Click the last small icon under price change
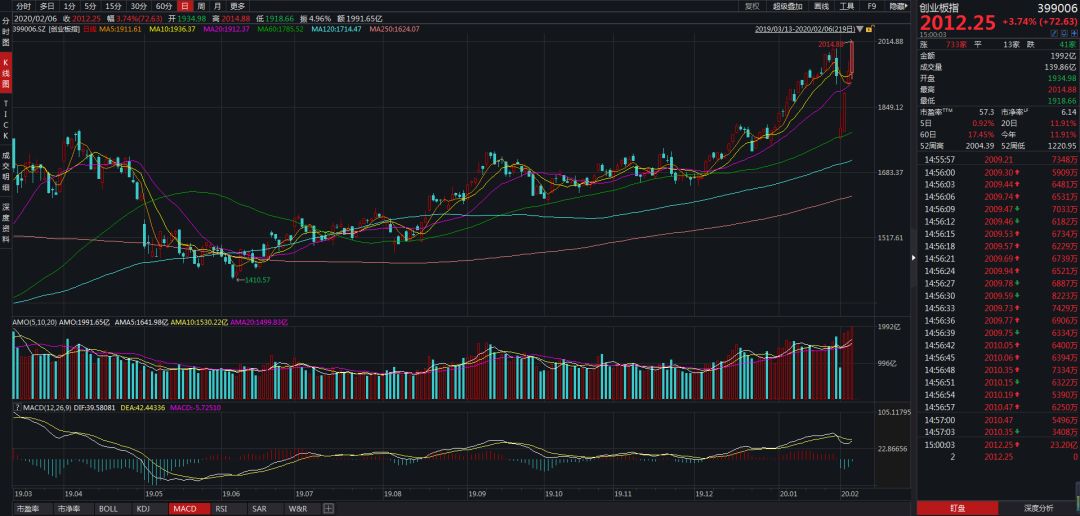This screenshot has width=1080, height=516. (1072, 33)
